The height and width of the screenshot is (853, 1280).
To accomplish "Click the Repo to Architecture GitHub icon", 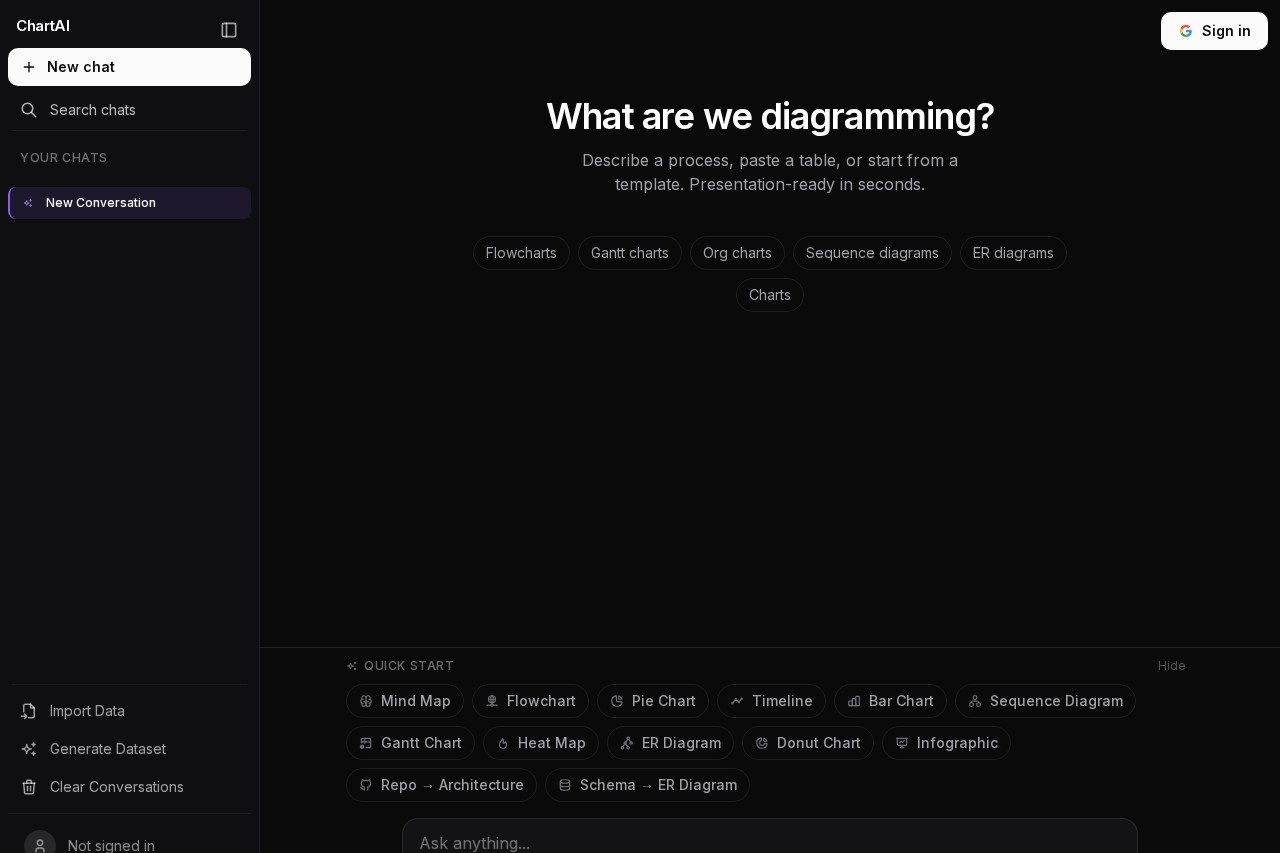I will pyautogui.click(x=366, y=785).
